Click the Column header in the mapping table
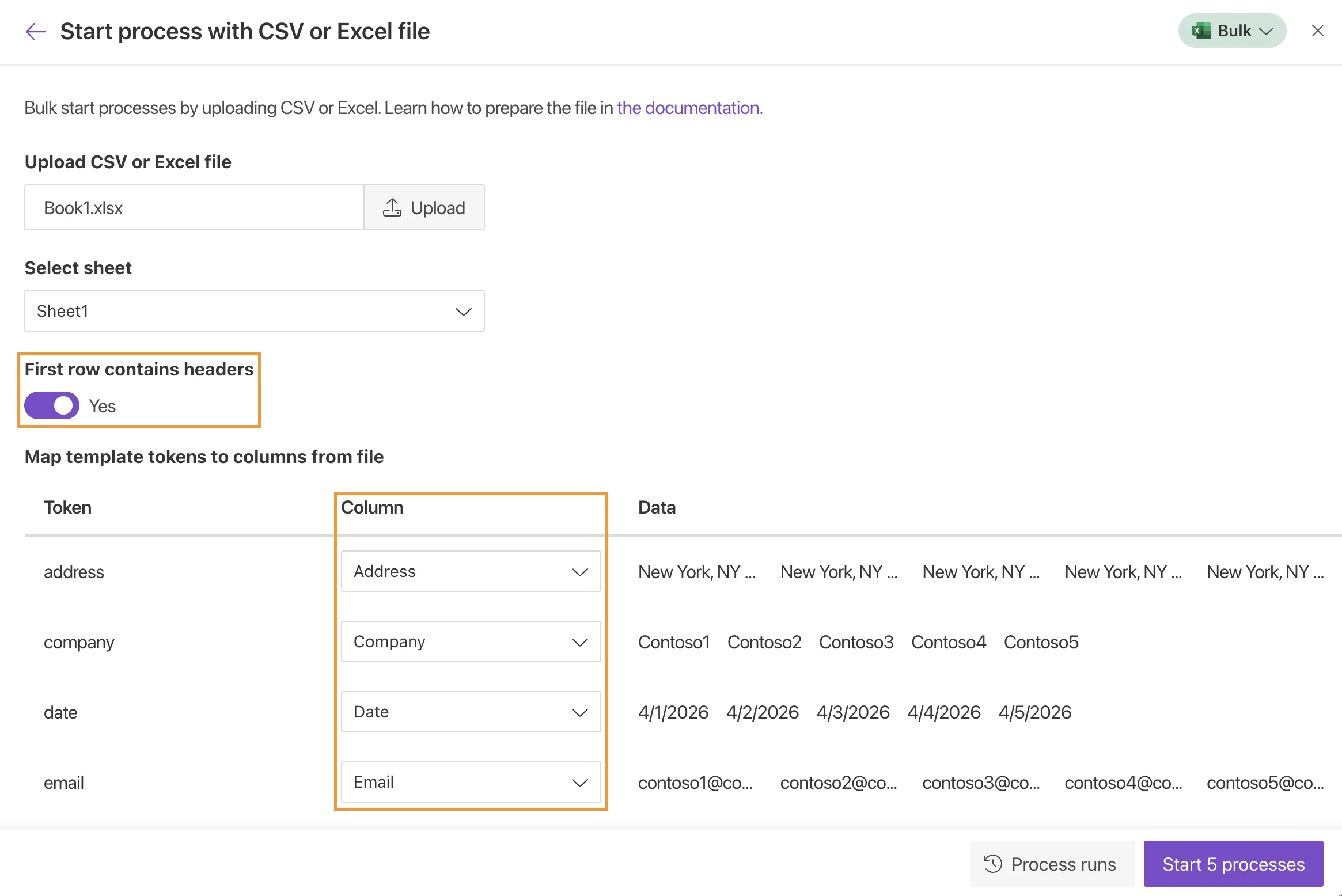1342x896 pixels. [x=372, y=507]
